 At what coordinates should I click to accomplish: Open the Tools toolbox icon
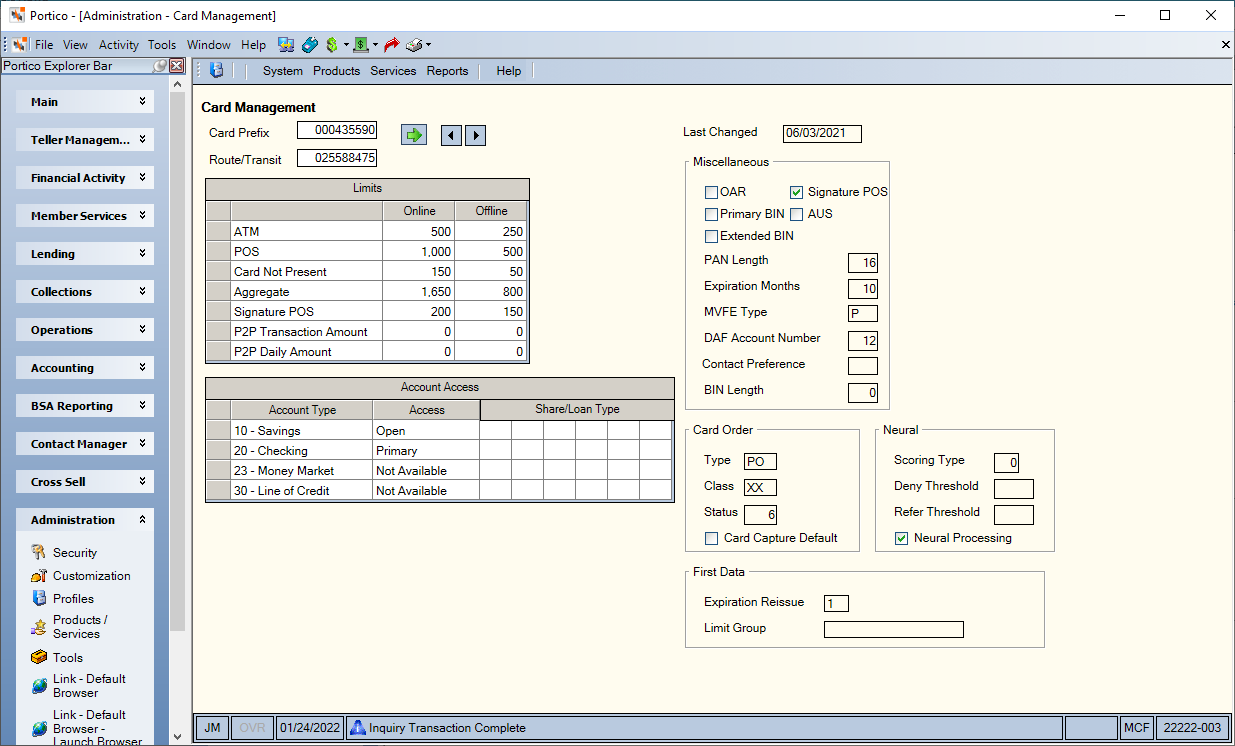point(39,658)
